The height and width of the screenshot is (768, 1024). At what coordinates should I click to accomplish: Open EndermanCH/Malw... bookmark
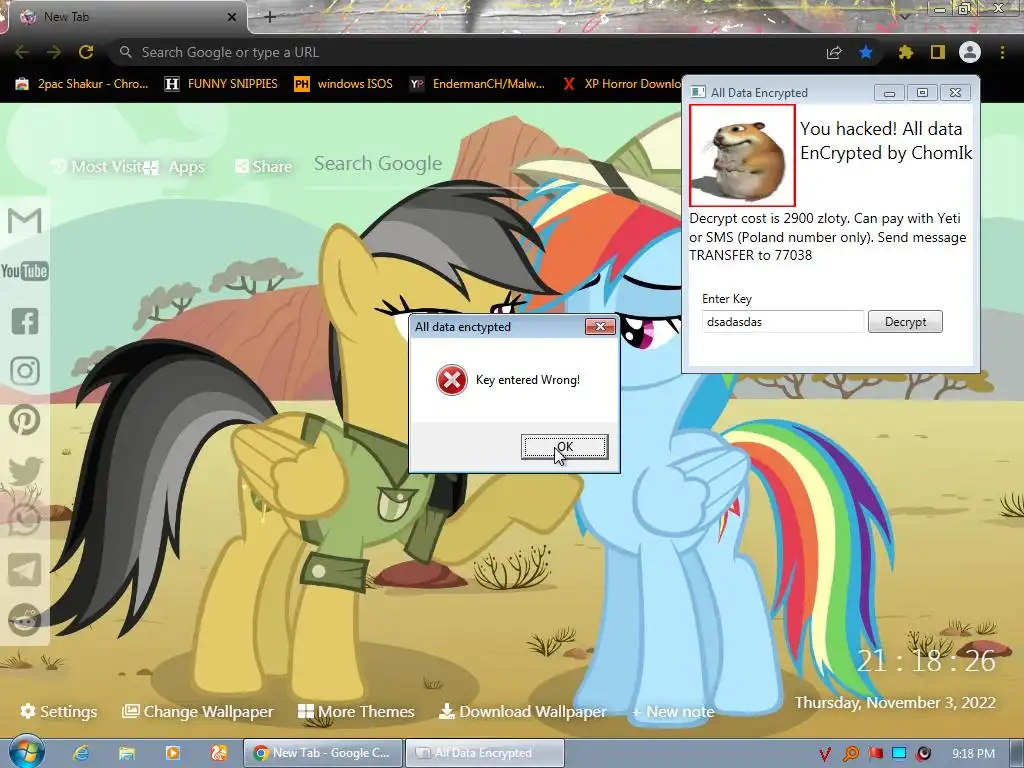[478, 84]
